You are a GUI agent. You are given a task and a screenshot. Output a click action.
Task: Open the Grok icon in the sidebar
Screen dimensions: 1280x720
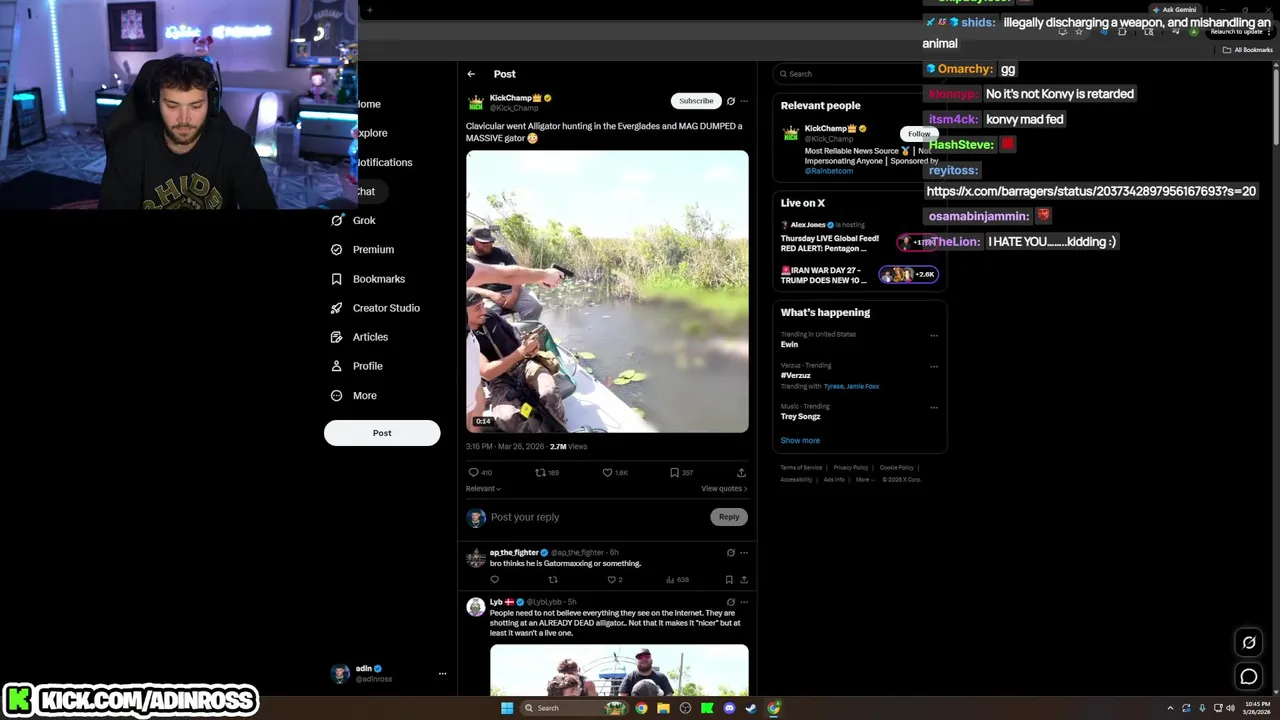coord(337,220)
